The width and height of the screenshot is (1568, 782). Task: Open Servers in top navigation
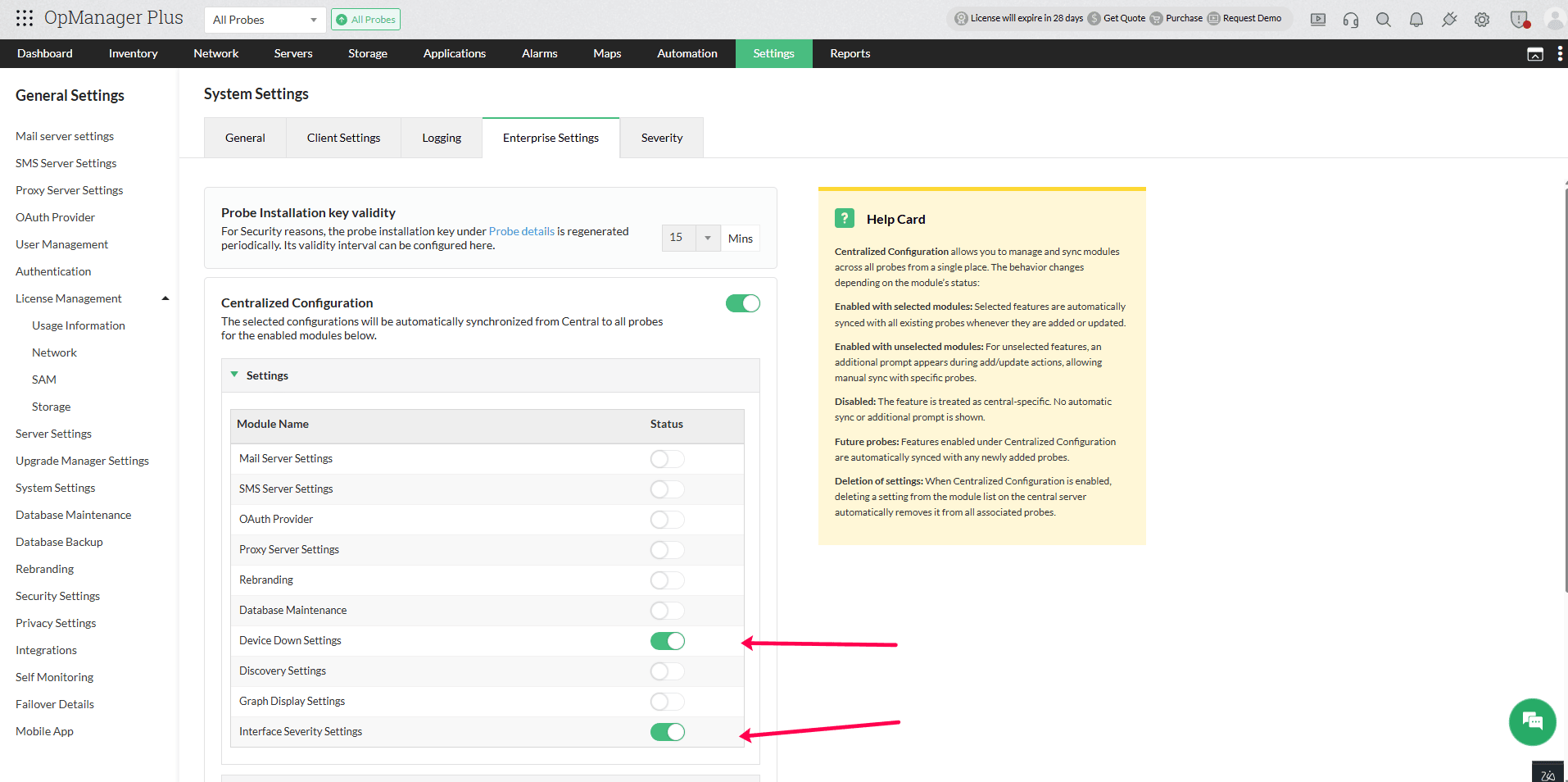click(x=293, y=53)
